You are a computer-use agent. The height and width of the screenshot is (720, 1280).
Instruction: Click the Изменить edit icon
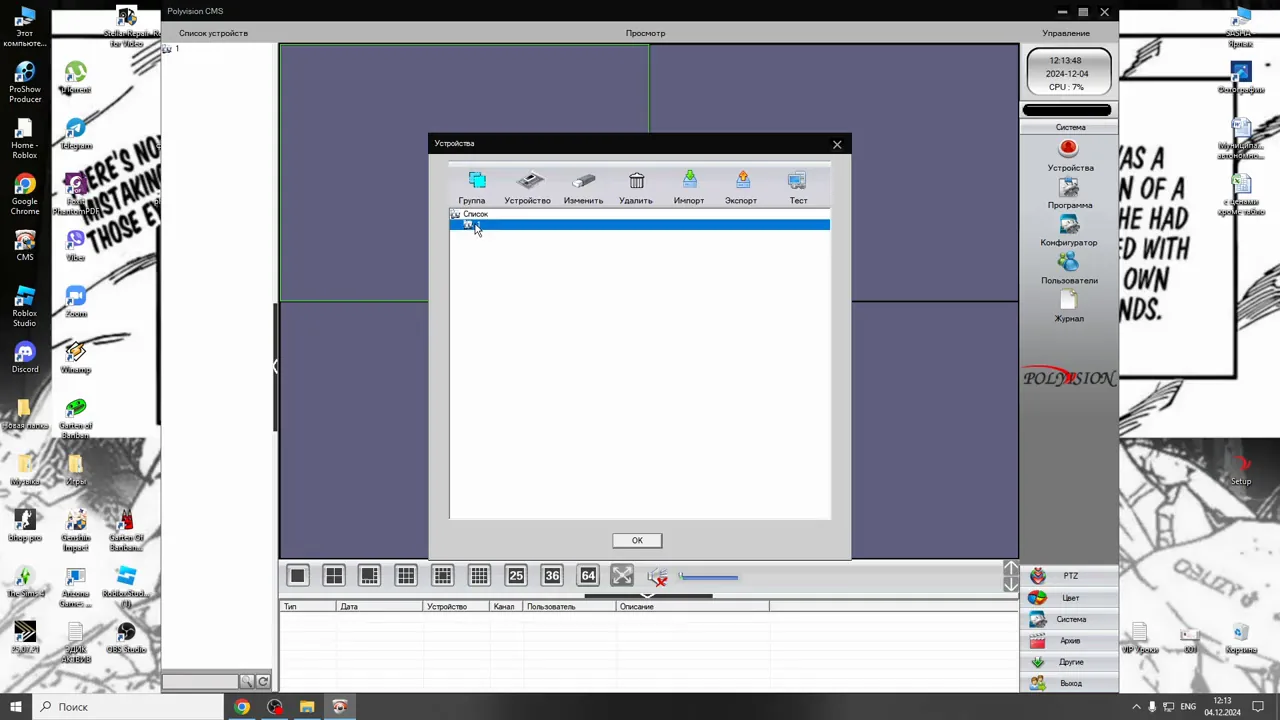pyautogui.click(x=584, y=181)
